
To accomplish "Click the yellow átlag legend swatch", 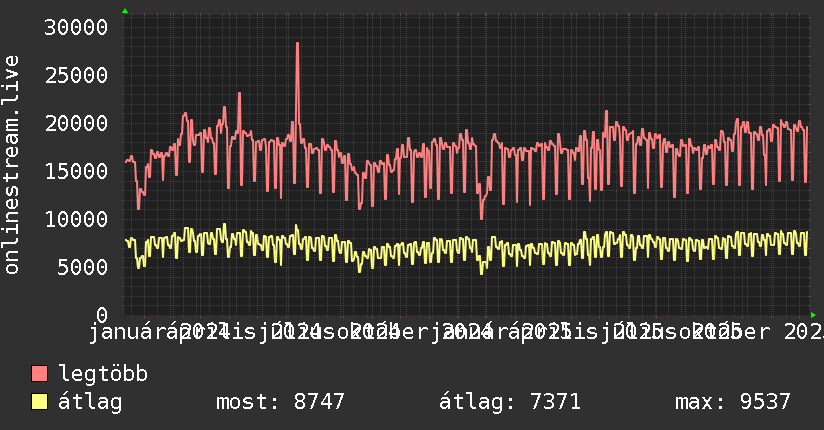I will 40,402.
